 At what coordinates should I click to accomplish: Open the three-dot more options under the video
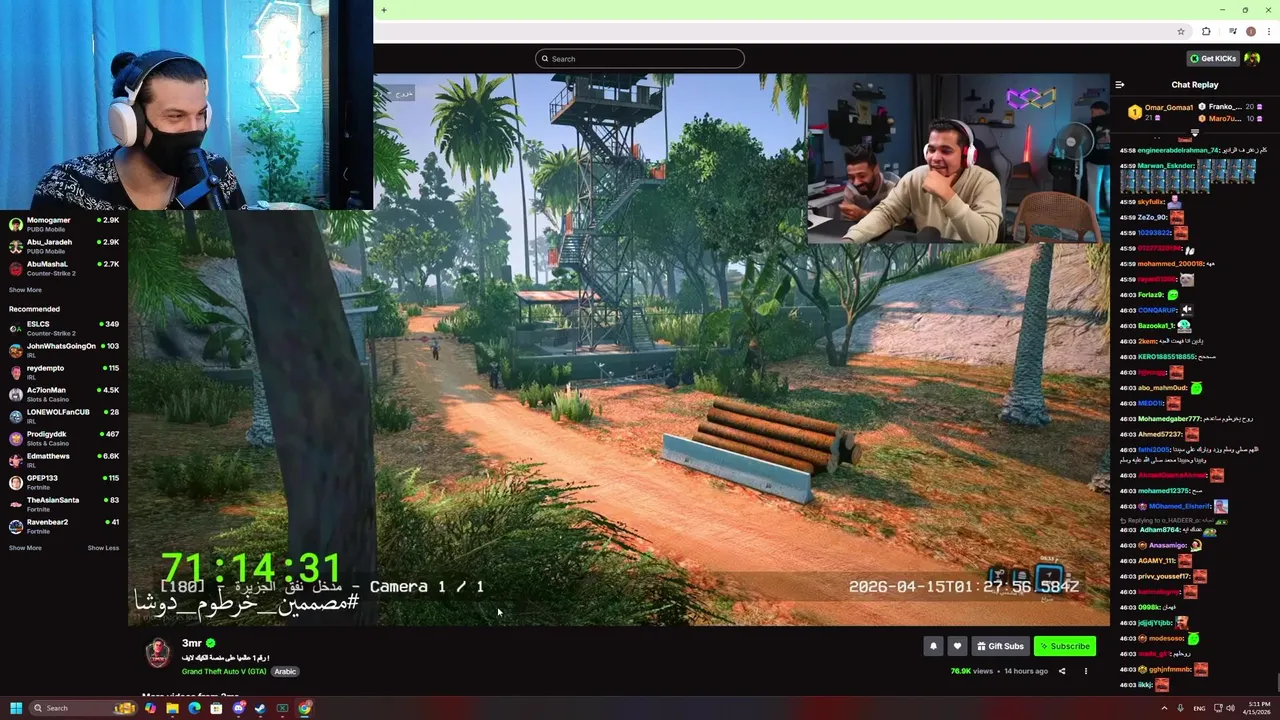[1085, 671]
